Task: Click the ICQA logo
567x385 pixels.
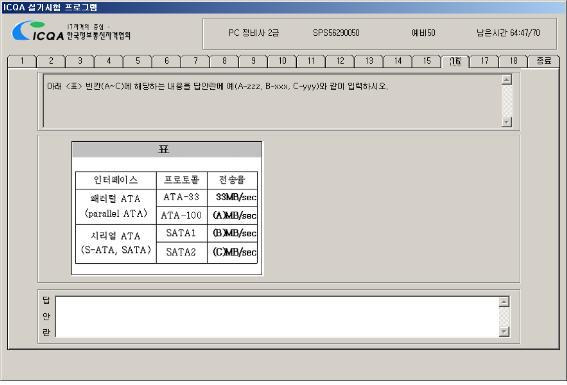Action: (71, 31)
